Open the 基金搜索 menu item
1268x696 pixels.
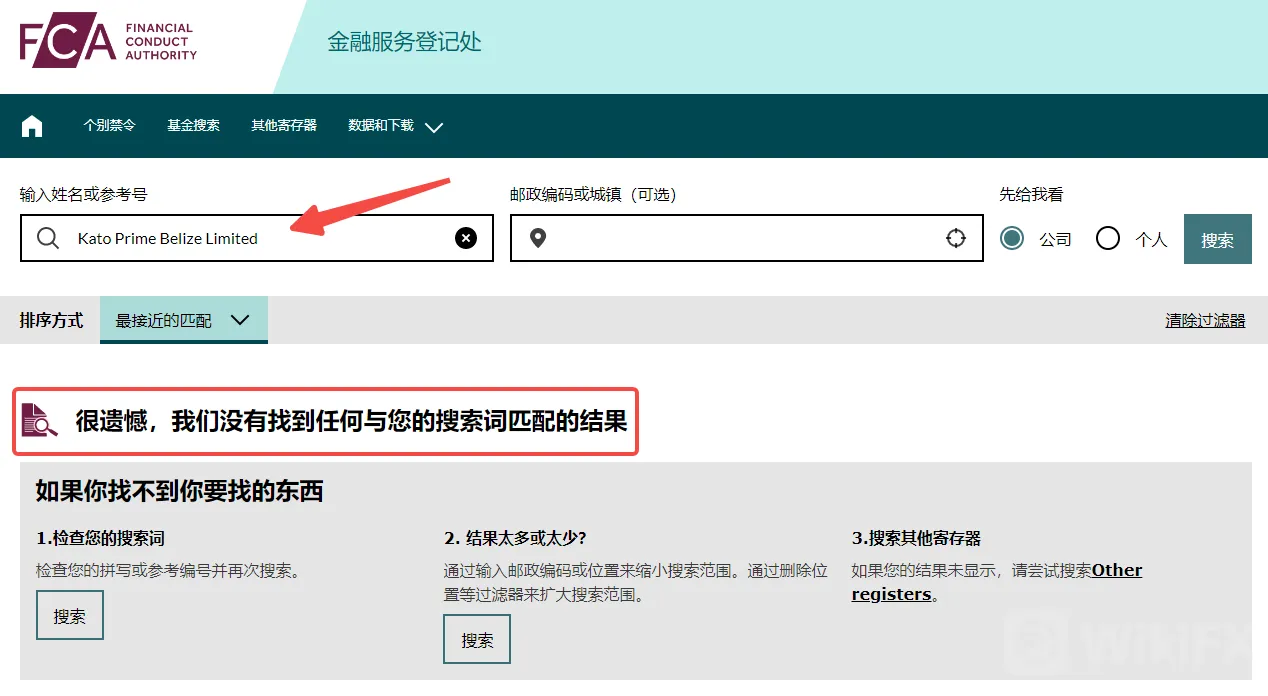(x=193, y=126)
